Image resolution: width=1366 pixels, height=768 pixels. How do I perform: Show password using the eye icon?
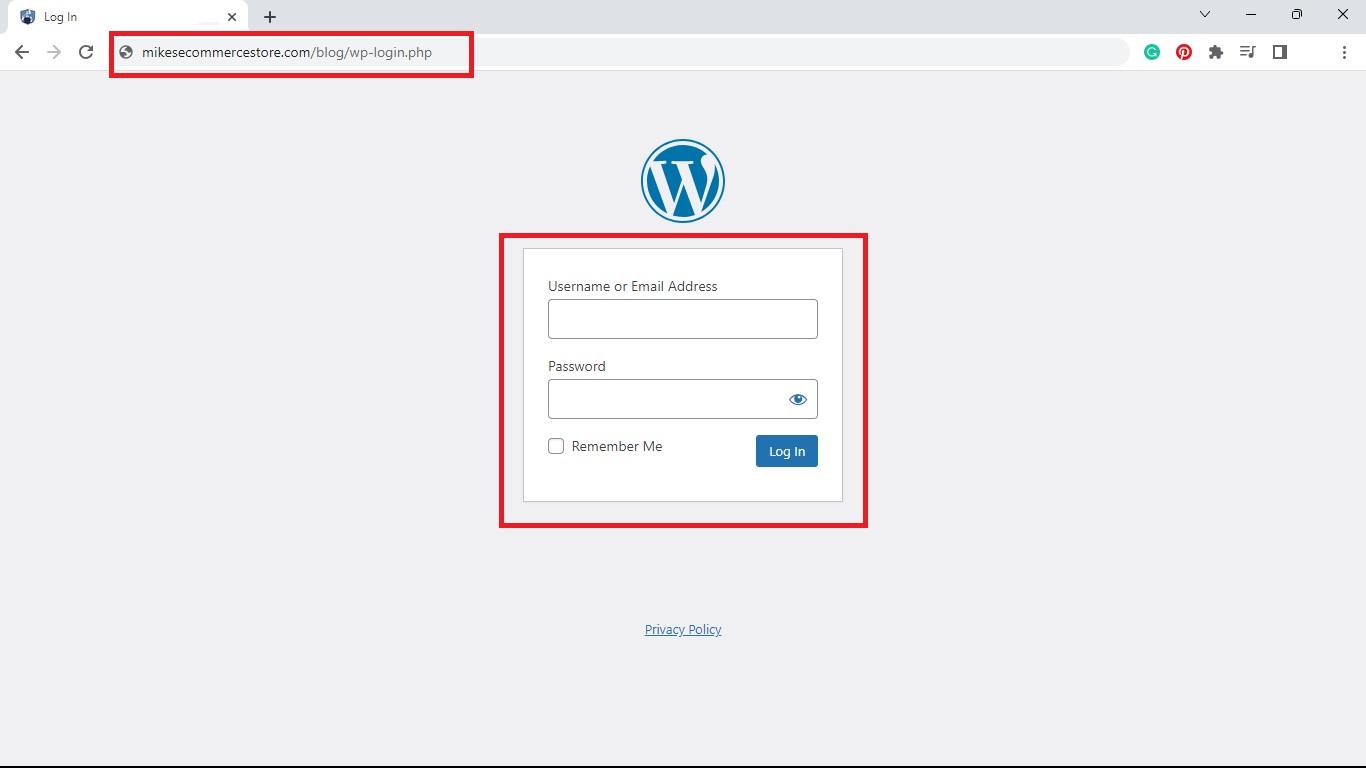798,399
